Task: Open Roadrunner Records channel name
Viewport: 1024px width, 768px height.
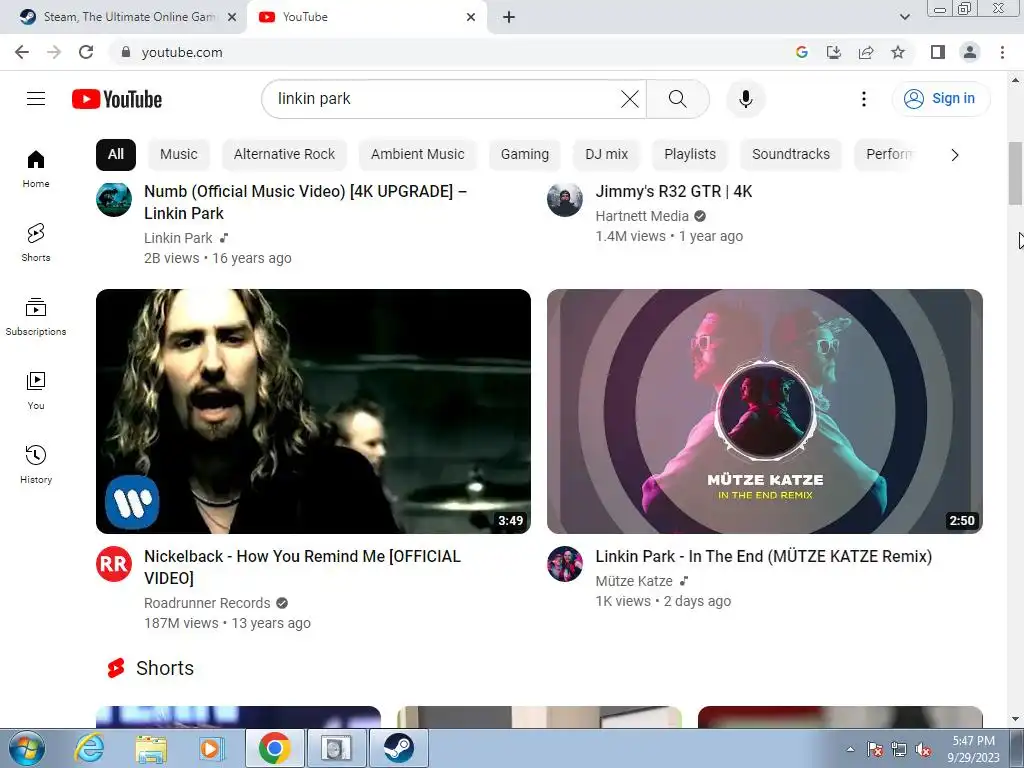Action: click(207, 603)
